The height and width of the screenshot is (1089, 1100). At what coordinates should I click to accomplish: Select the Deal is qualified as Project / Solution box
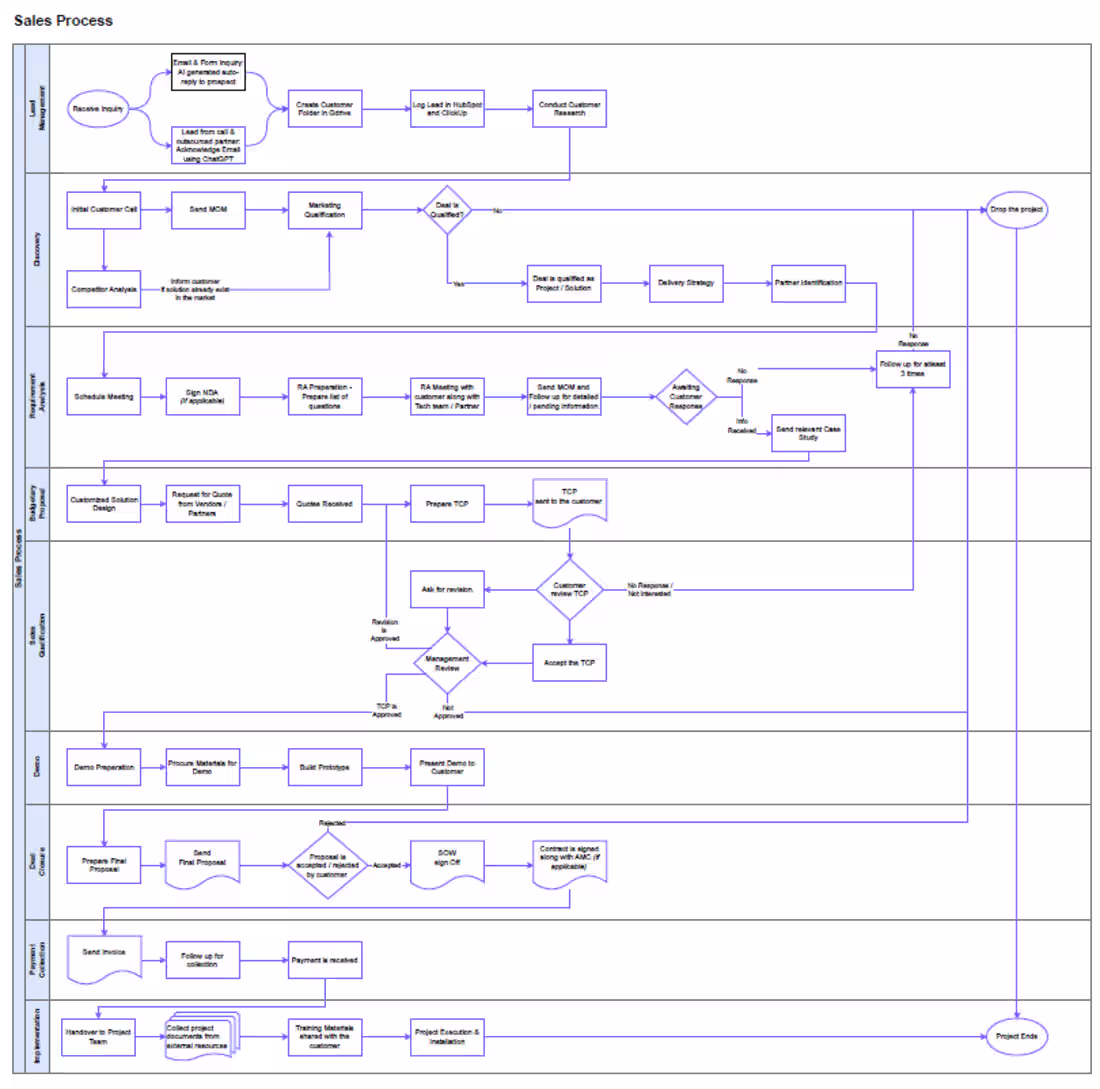[564, 283]
